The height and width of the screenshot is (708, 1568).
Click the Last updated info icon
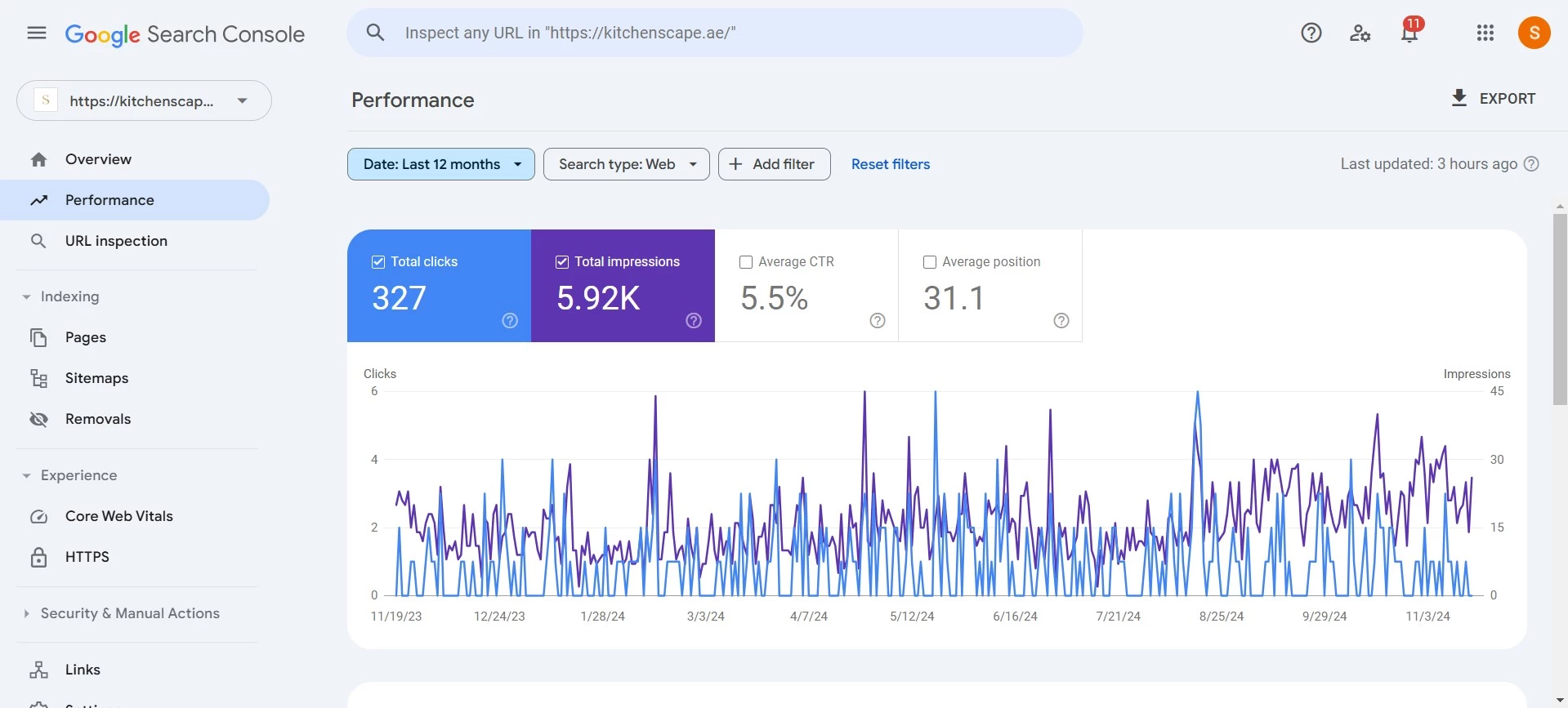tap(1532, 164)
